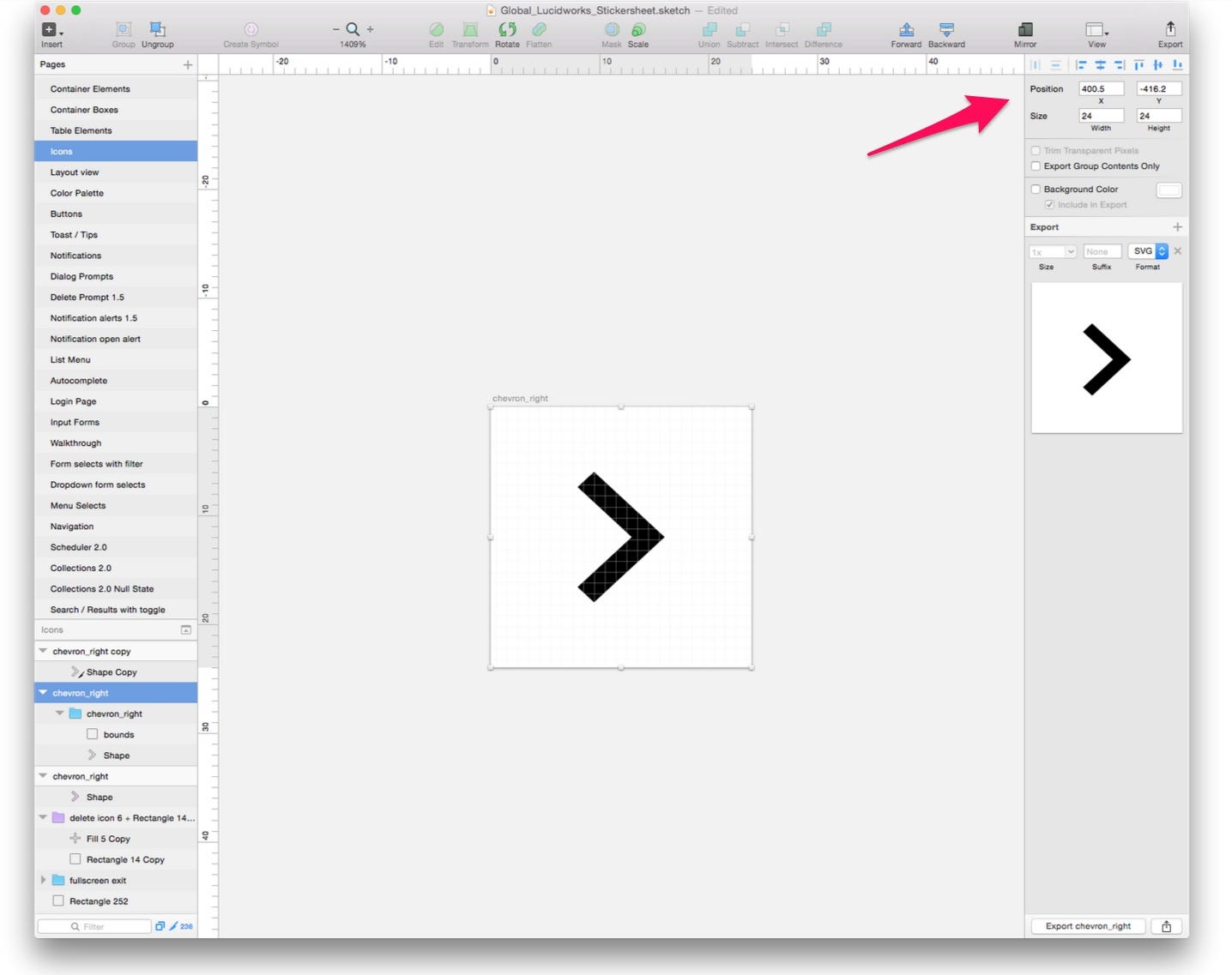The height and width of the screenshot is (975, 1232).
Task: Move layer Forward
Action: [906, 30]
